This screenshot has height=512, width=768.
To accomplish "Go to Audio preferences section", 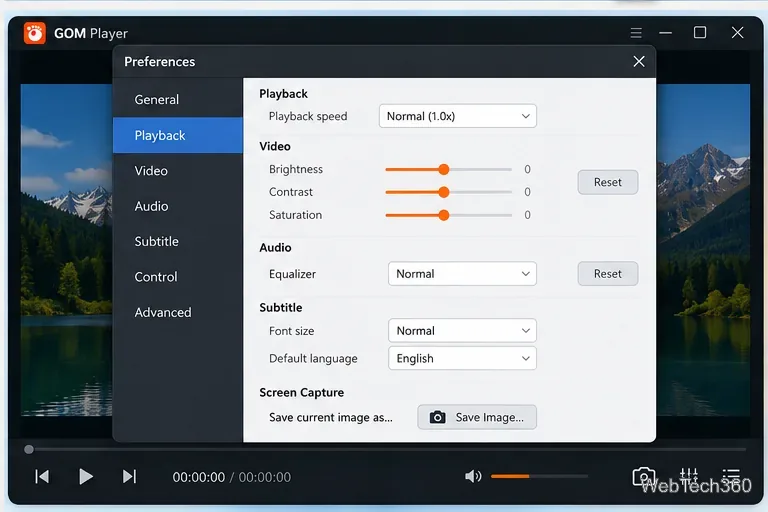I will click(x=178, y=206).
